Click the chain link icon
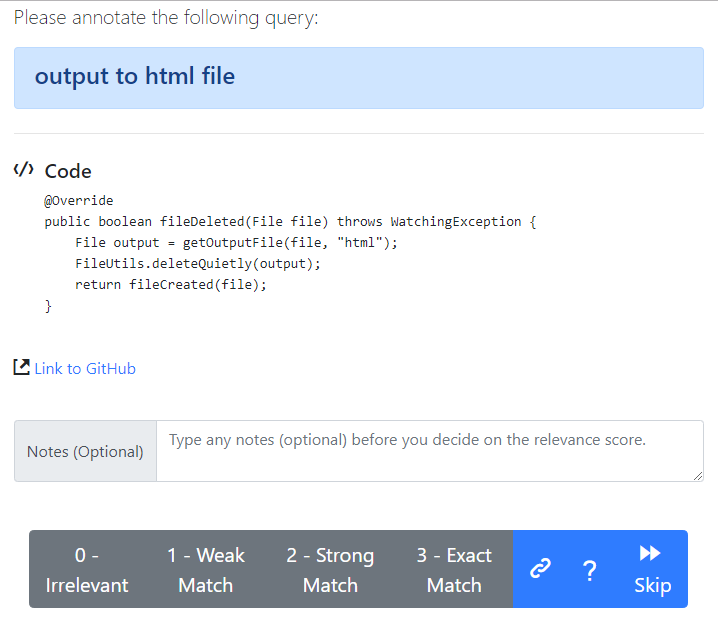Viewport: 718px width, 617px height. (541, 569)
